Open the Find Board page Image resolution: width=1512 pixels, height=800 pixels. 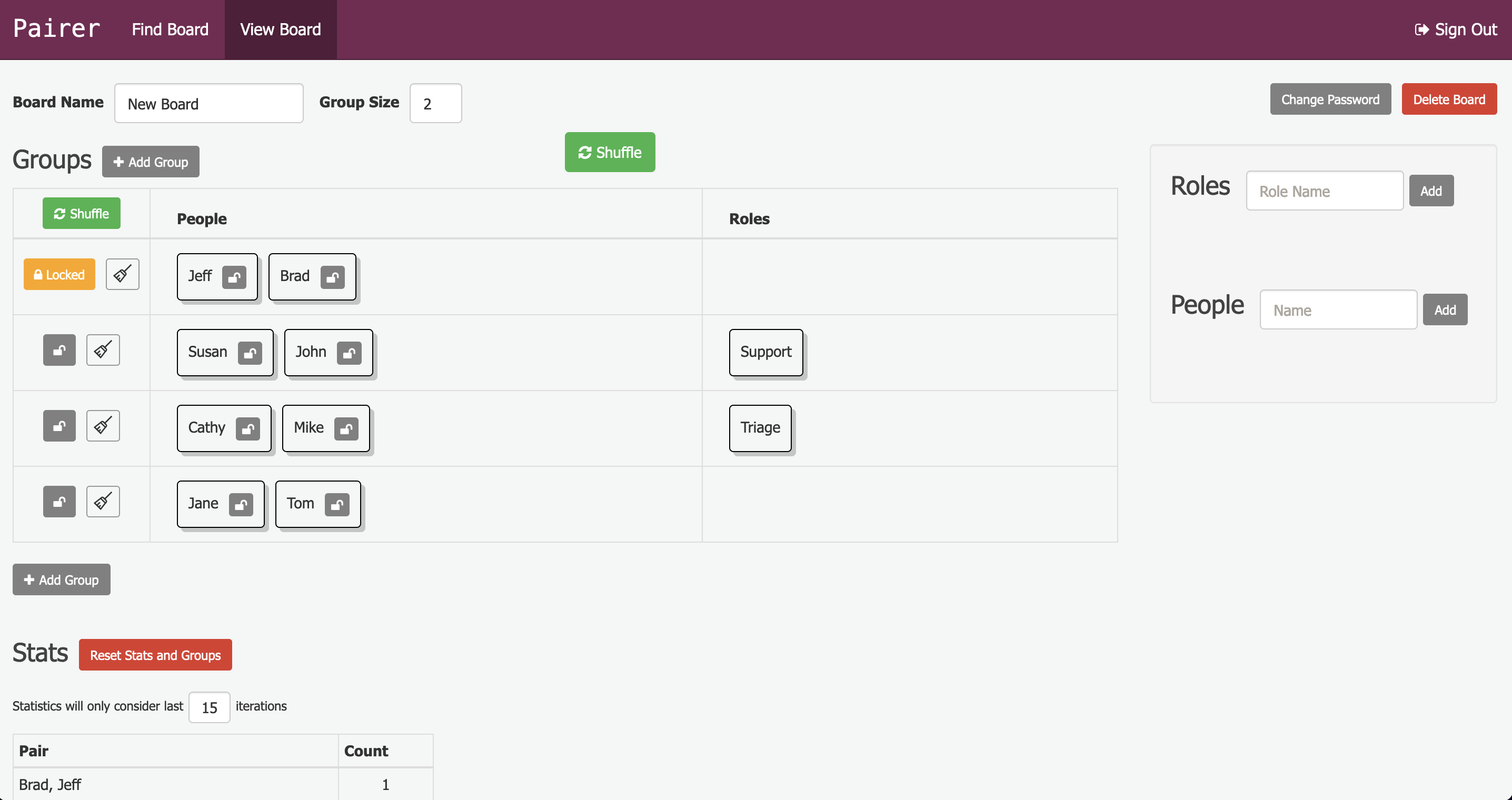(170, 29)
